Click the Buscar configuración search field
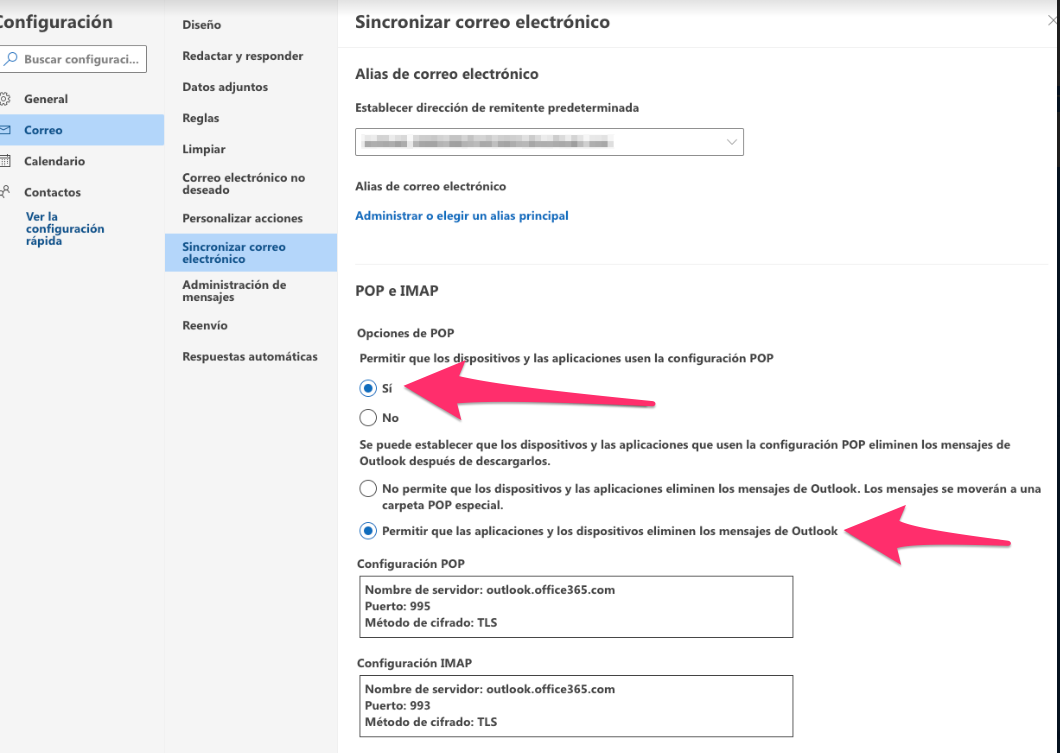Viewport: 1060px width, 753px height. point(82,59)
